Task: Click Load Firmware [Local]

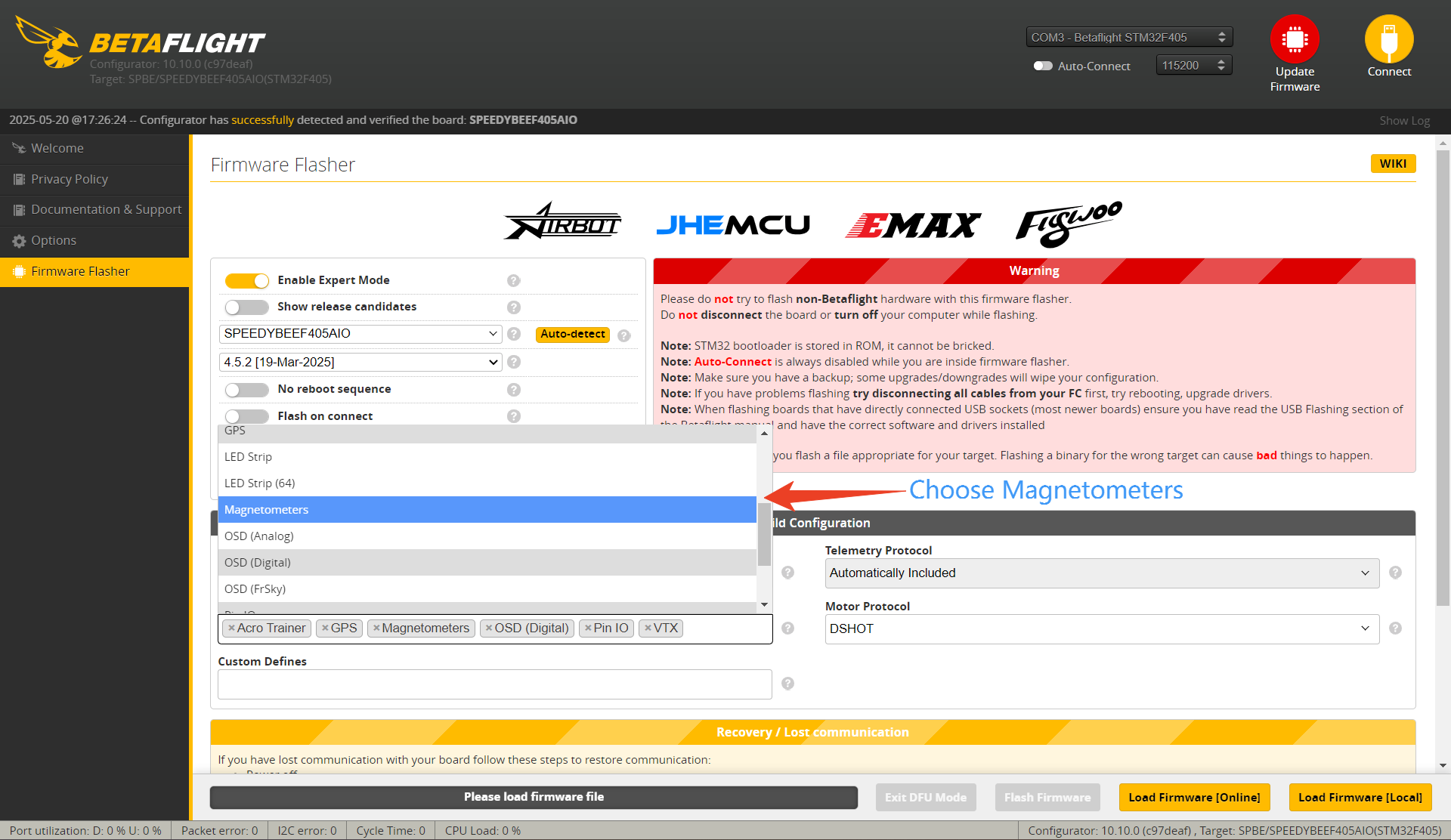Action: 1360,798
